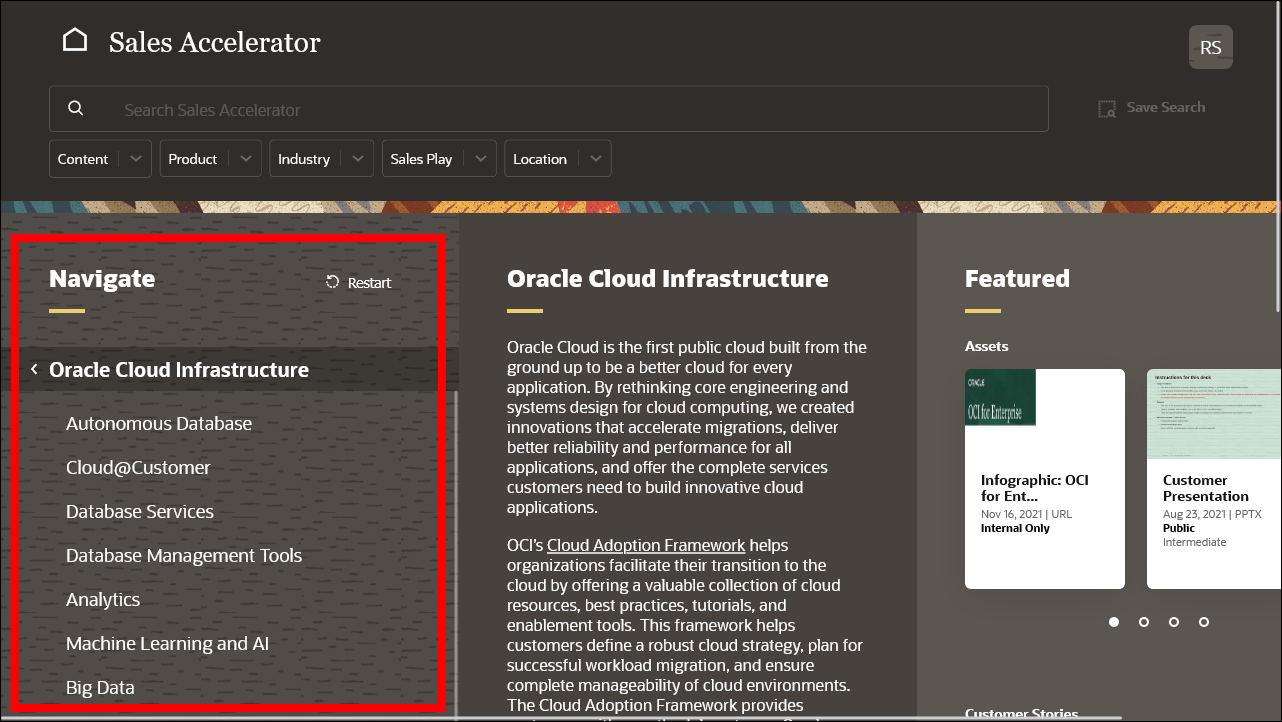Click the Save Search icon
The height and width of the screenshot is (722, 1282).
[x=1106, y=107]
